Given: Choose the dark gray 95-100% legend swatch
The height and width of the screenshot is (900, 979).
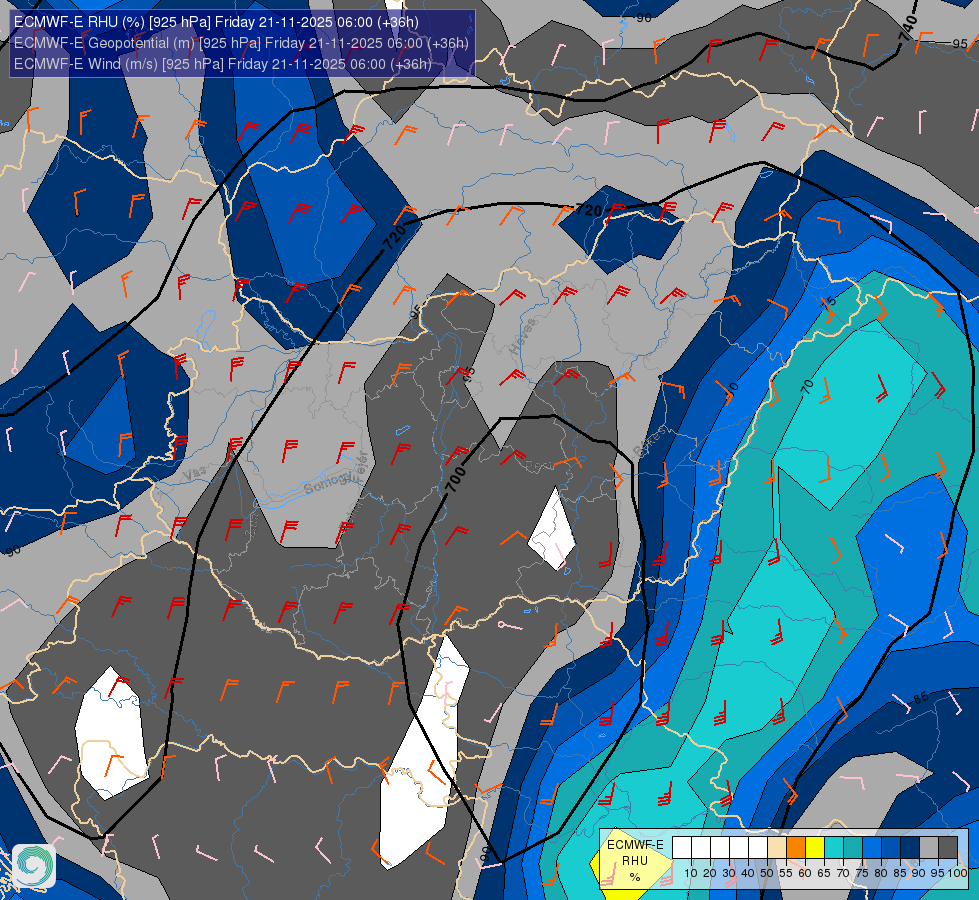Looking at the screenshot, I should pyautogui.click(x=948, y=848).
